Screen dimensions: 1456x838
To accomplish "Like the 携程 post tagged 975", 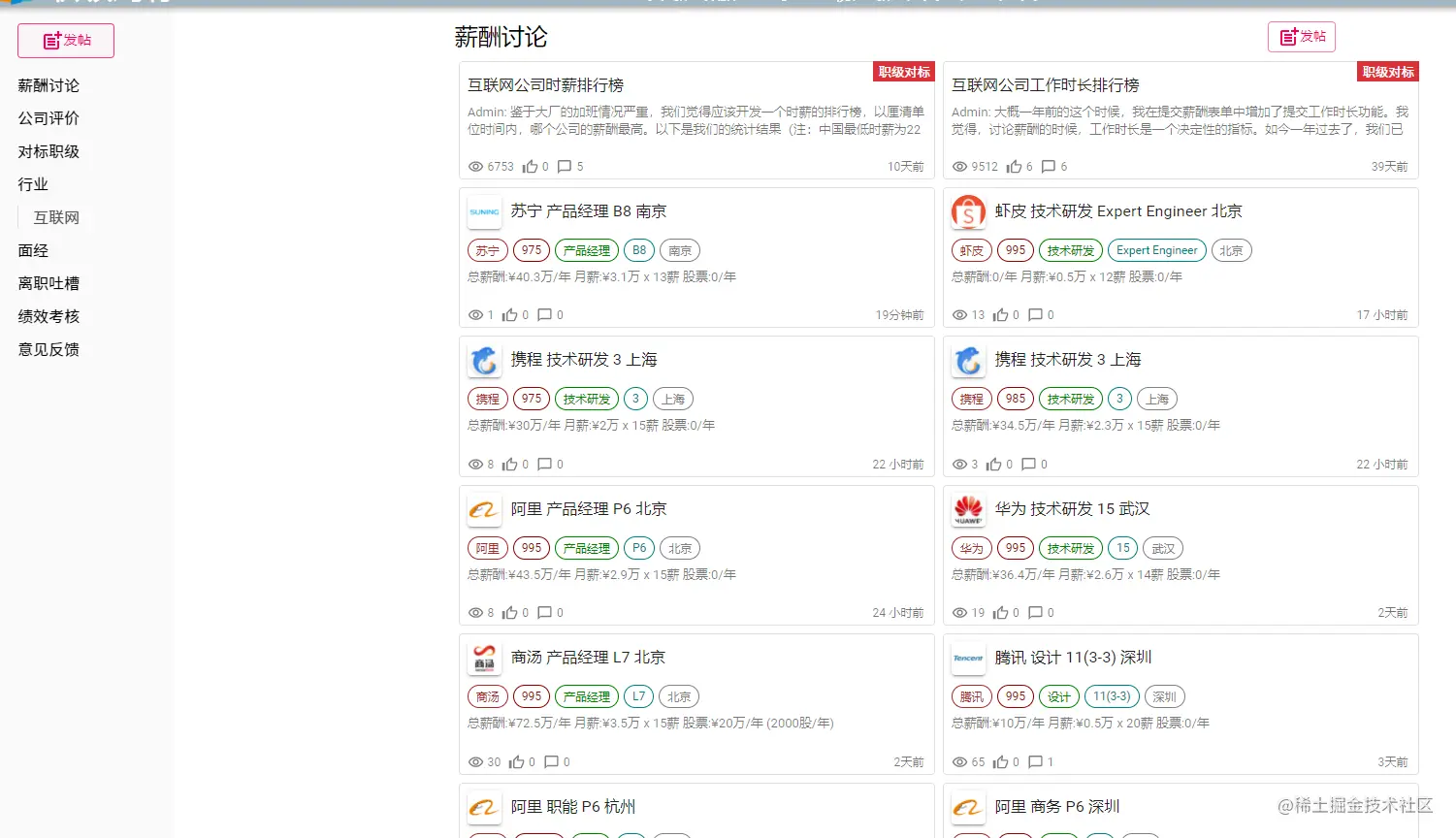I will pyautogui.click(x=510, y=465).
